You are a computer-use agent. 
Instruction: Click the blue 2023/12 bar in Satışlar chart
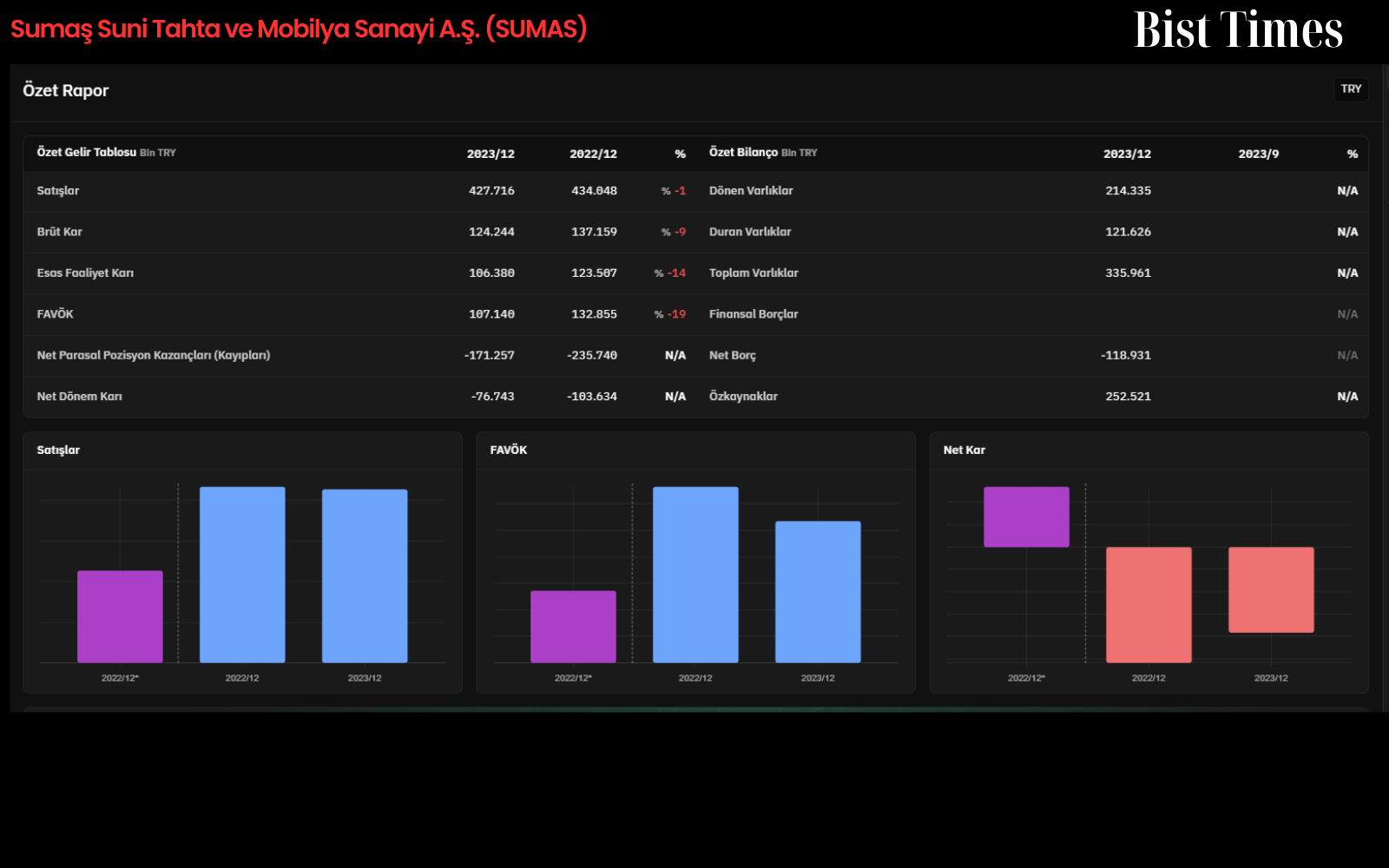click(365, 575)
